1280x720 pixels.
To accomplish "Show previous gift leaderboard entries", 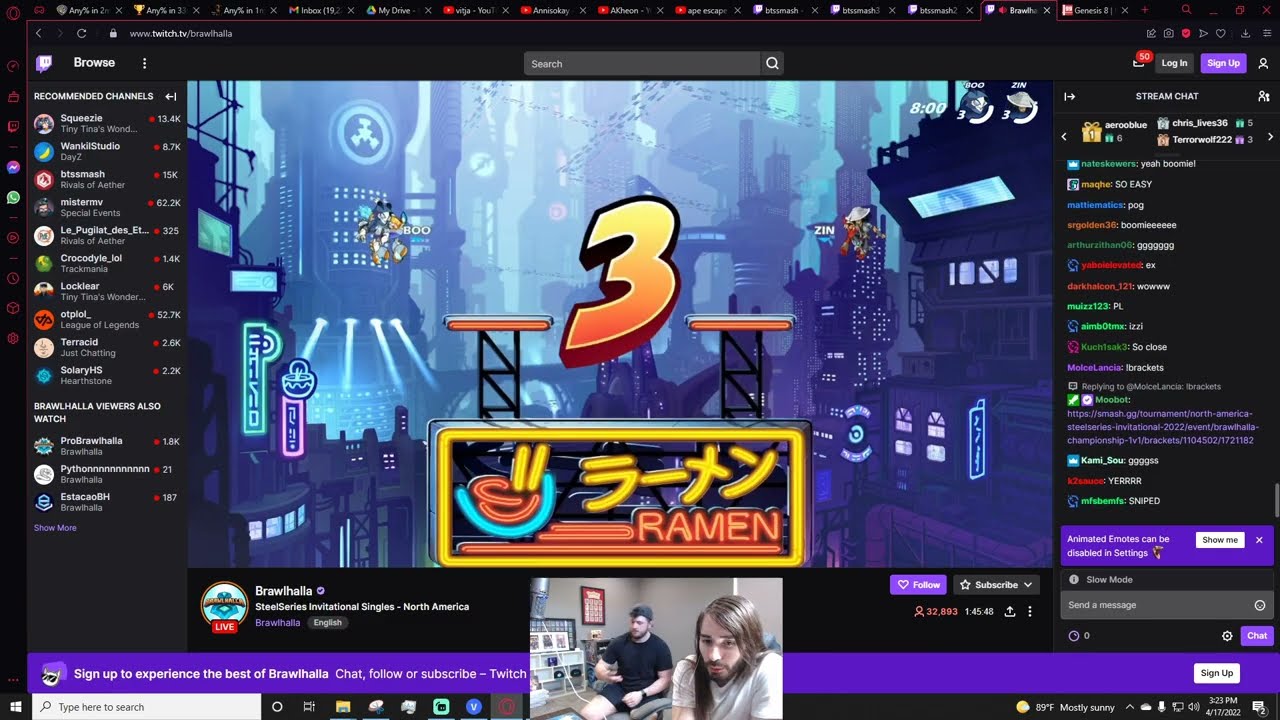I will tap(1064, 136).
